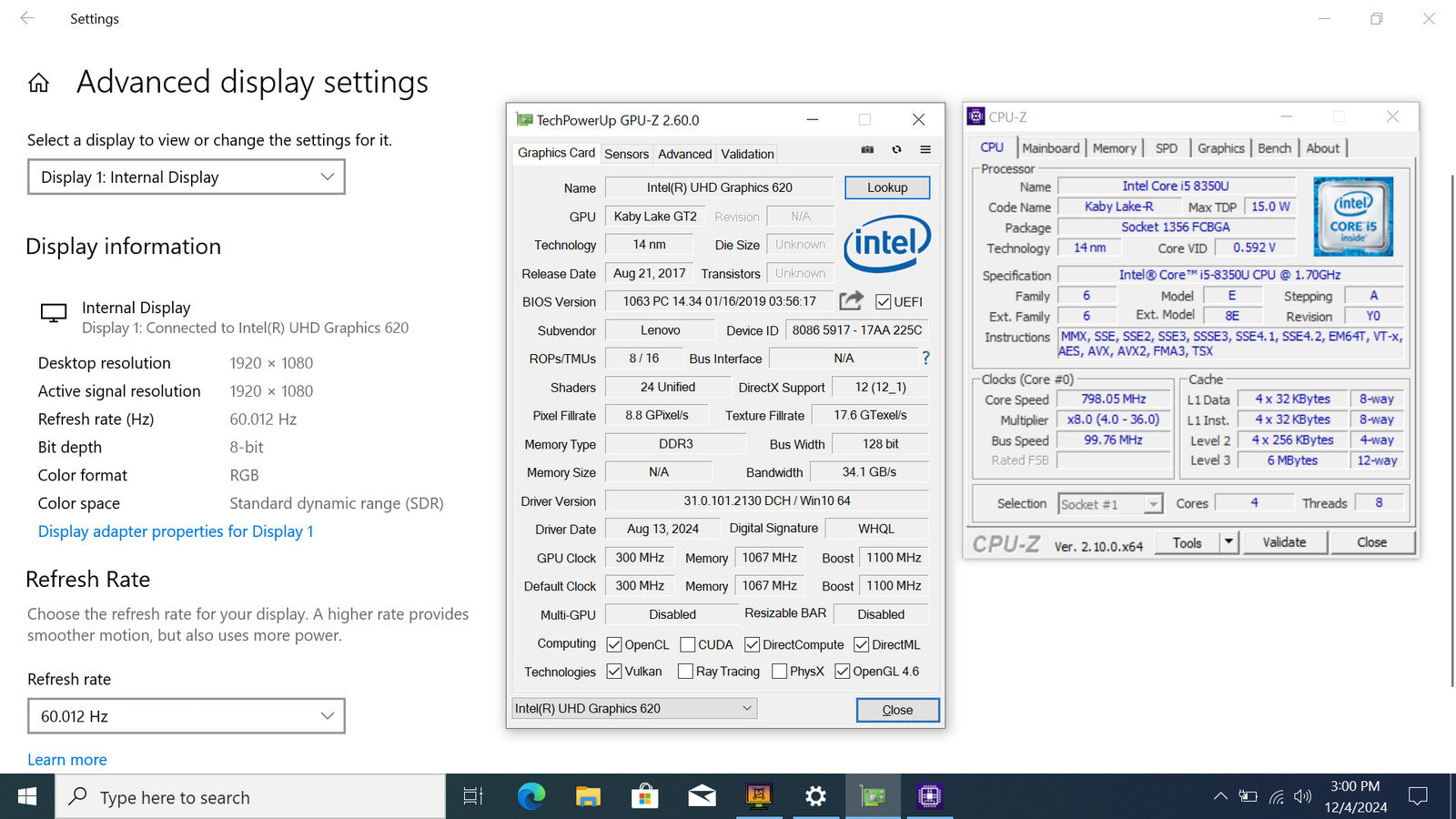
Task: Open the About tab in CPU-Z
Action: (1322, 148)
